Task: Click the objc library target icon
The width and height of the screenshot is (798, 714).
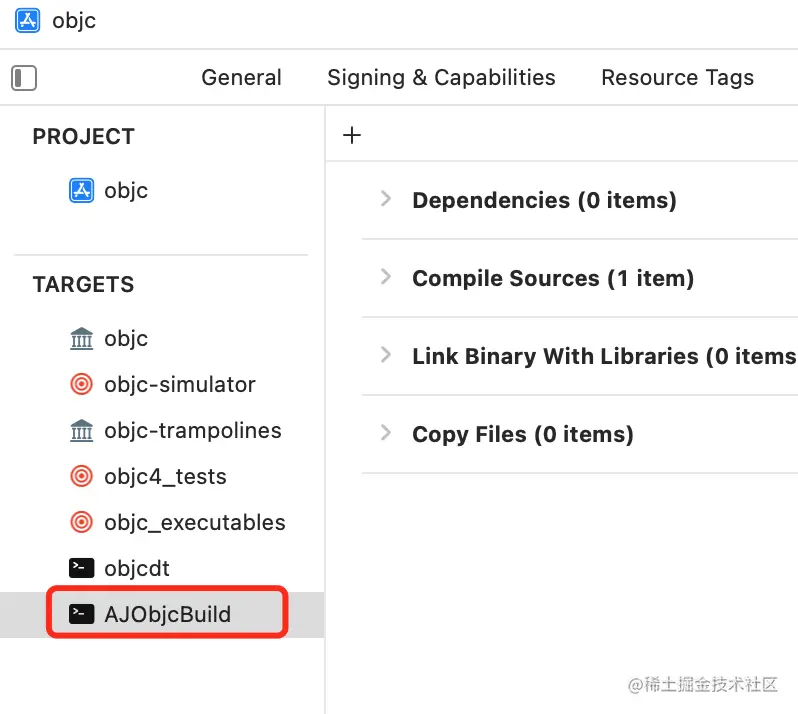Action: (81, 339)
